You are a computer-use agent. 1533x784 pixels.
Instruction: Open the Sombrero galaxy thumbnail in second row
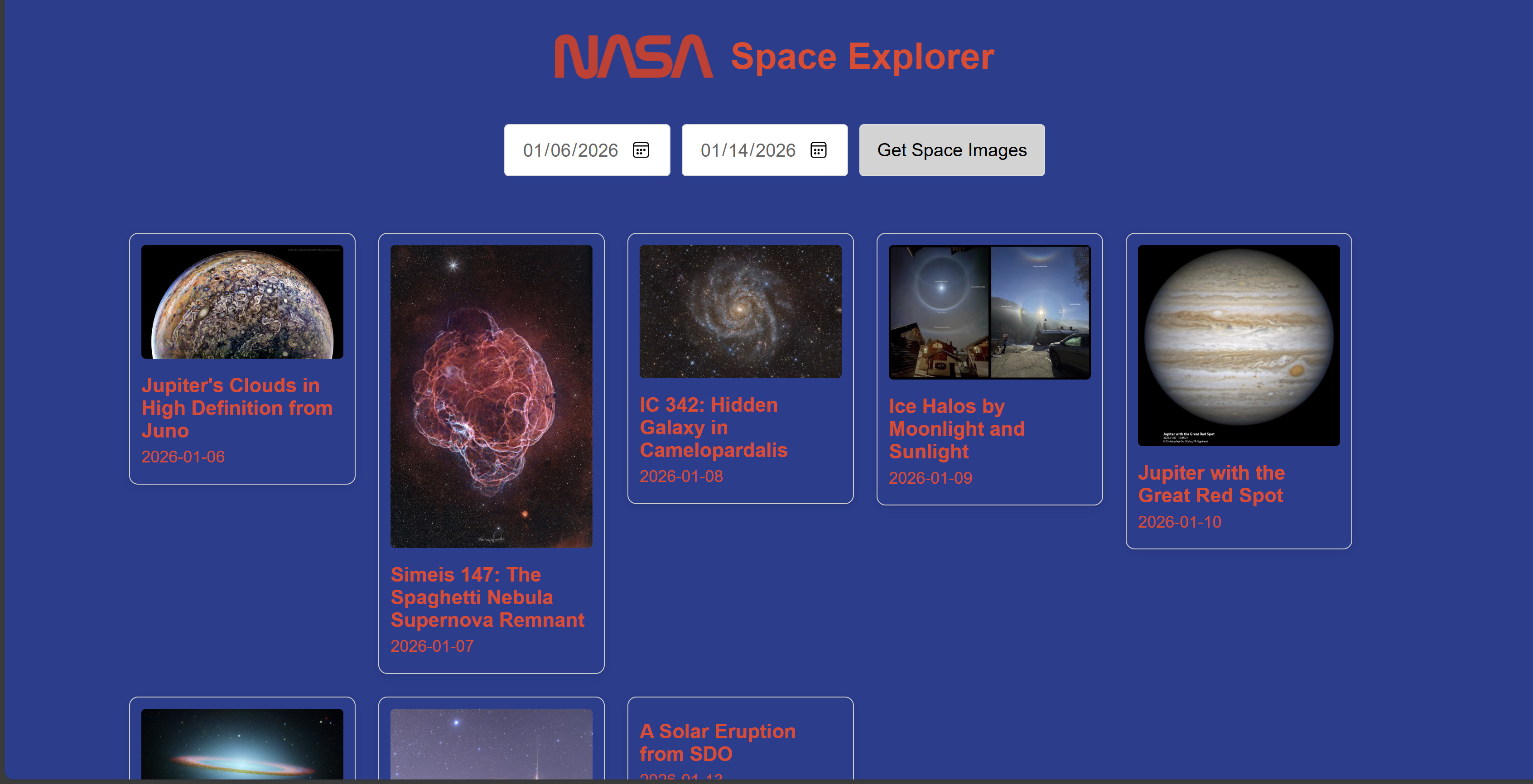[242, 744]
